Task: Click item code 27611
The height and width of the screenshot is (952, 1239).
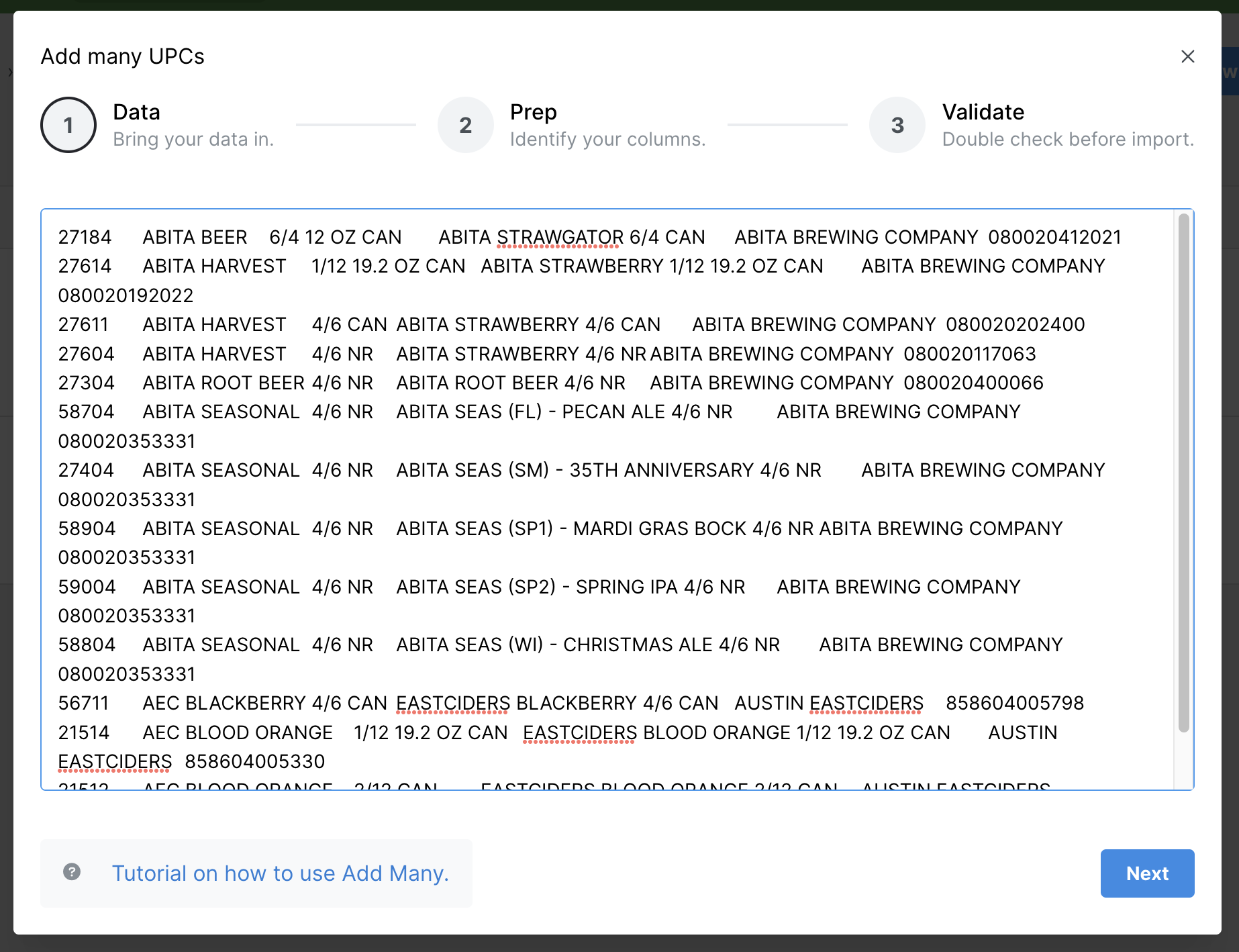Action: [x=83, y=325]
